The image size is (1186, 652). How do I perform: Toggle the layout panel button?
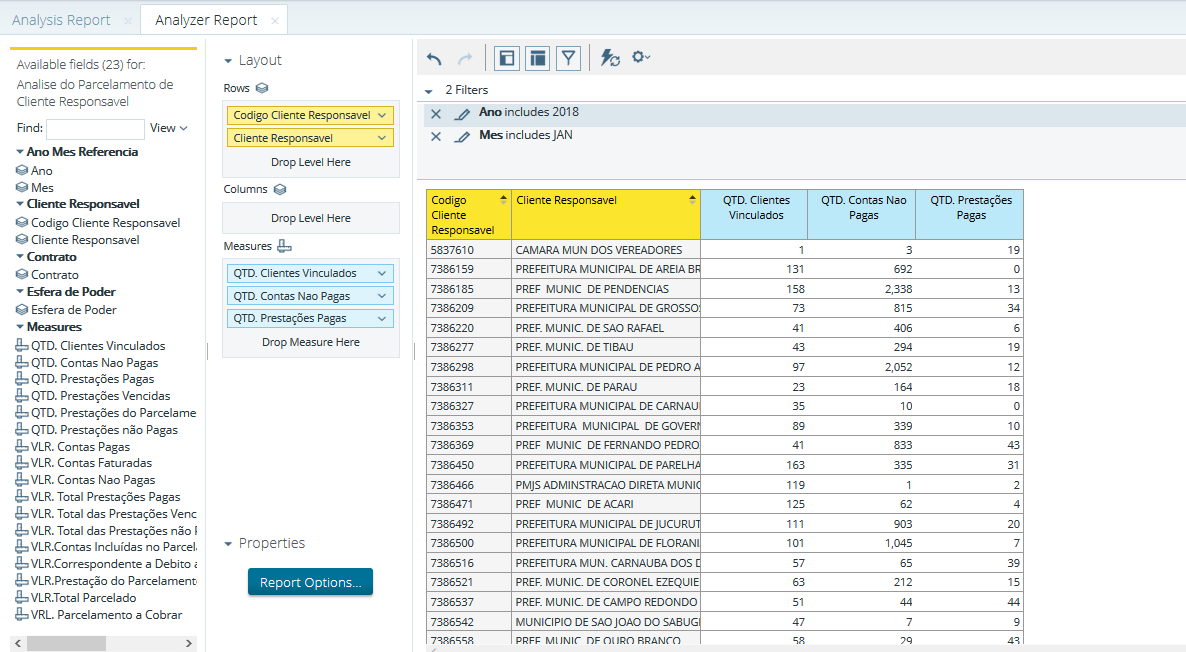pyautogui.click(x=538, y=59)
